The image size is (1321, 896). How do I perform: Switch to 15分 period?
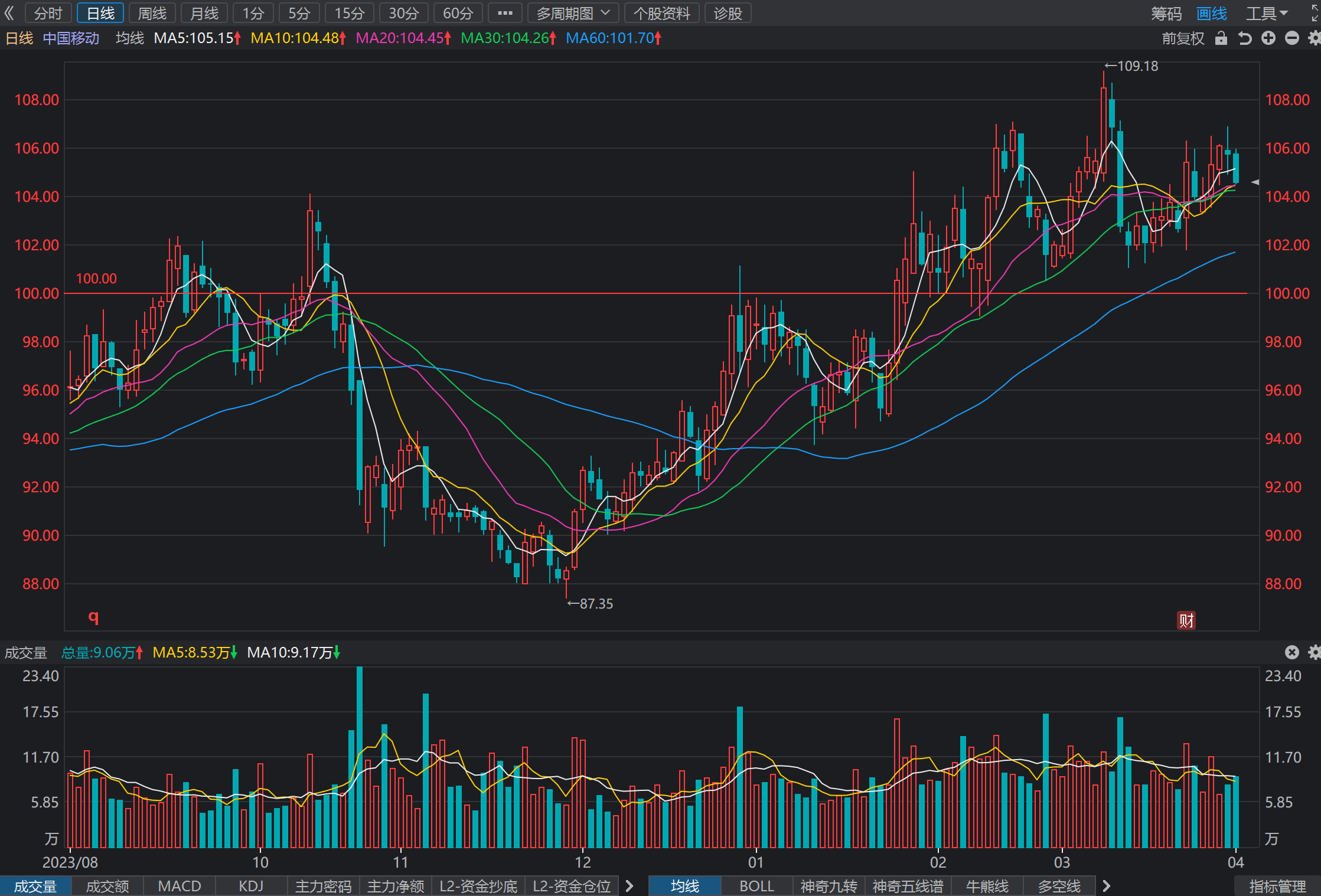point(350,13)
